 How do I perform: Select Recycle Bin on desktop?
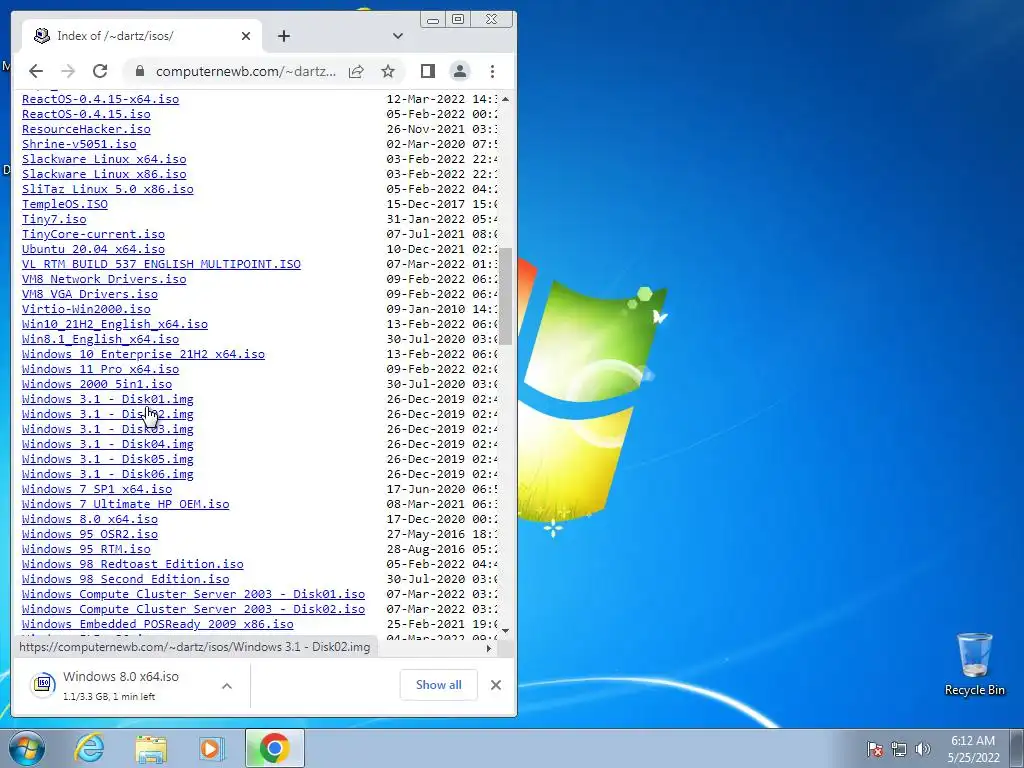[x=974, y=664]
